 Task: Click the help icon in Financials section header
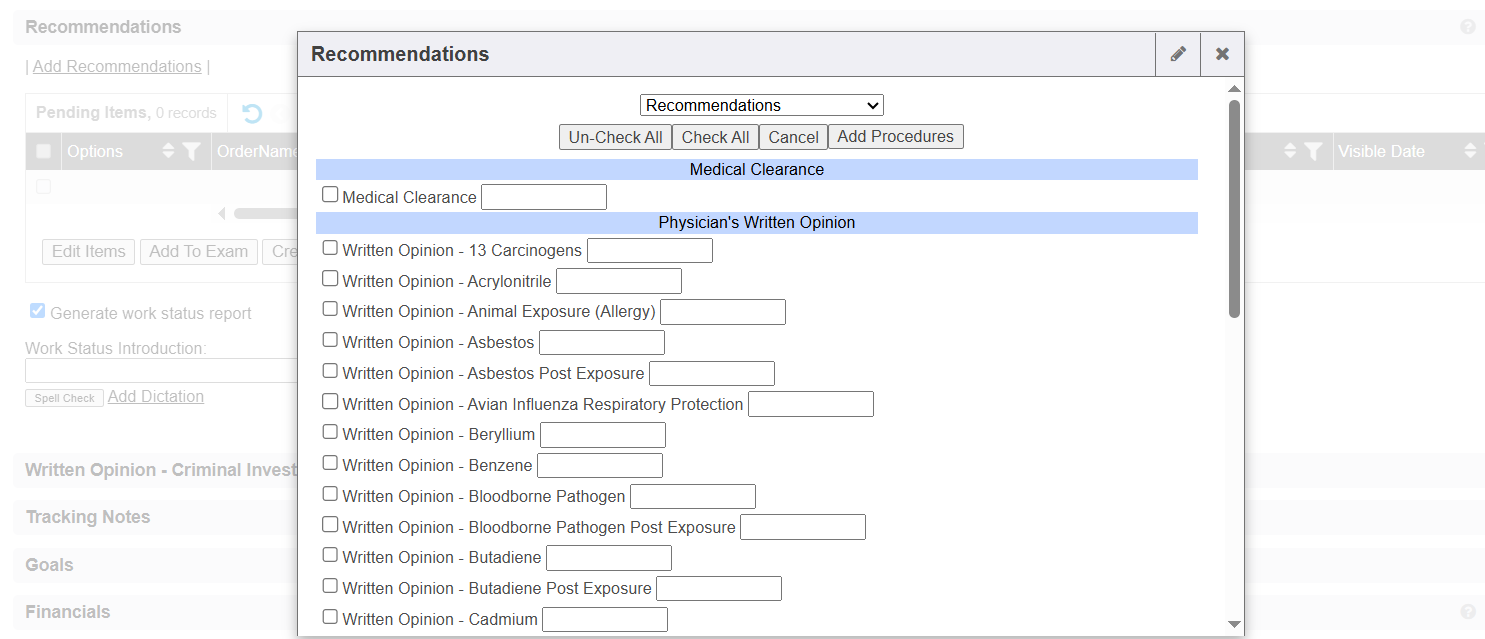coord(1467,612)
